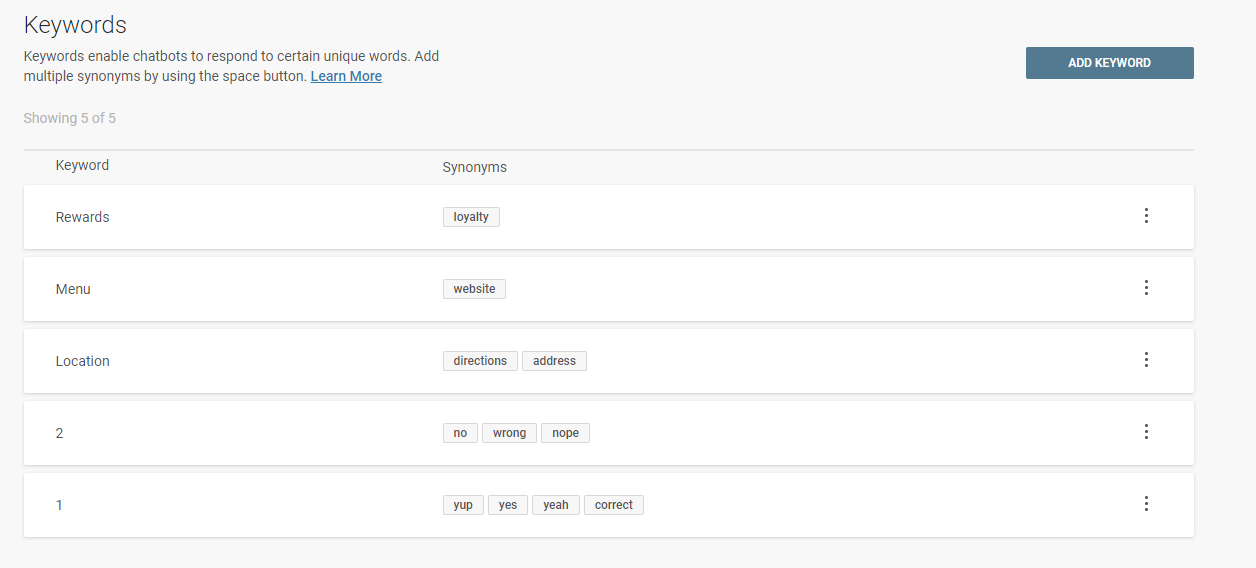Viewport: 1256px width, 568px height.
Task: Click the ADD KEYWORD button
Action: 1109,63
